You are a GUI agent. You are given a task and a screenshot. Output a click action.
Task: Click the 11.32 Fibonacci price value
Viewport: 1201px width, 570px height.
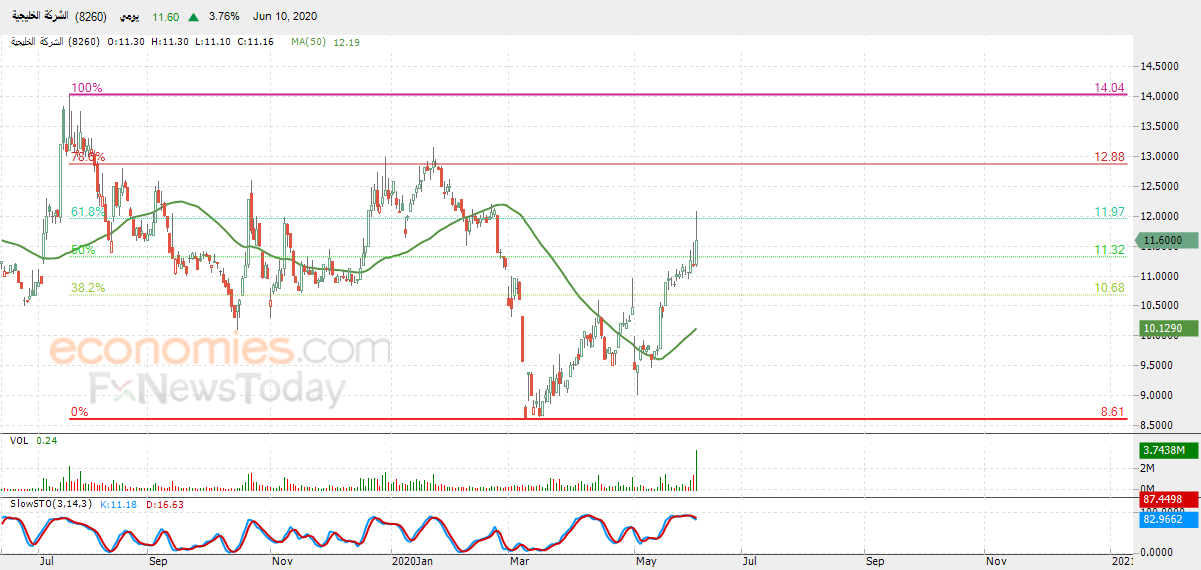pyautogui.click(x=1110, y=250)
